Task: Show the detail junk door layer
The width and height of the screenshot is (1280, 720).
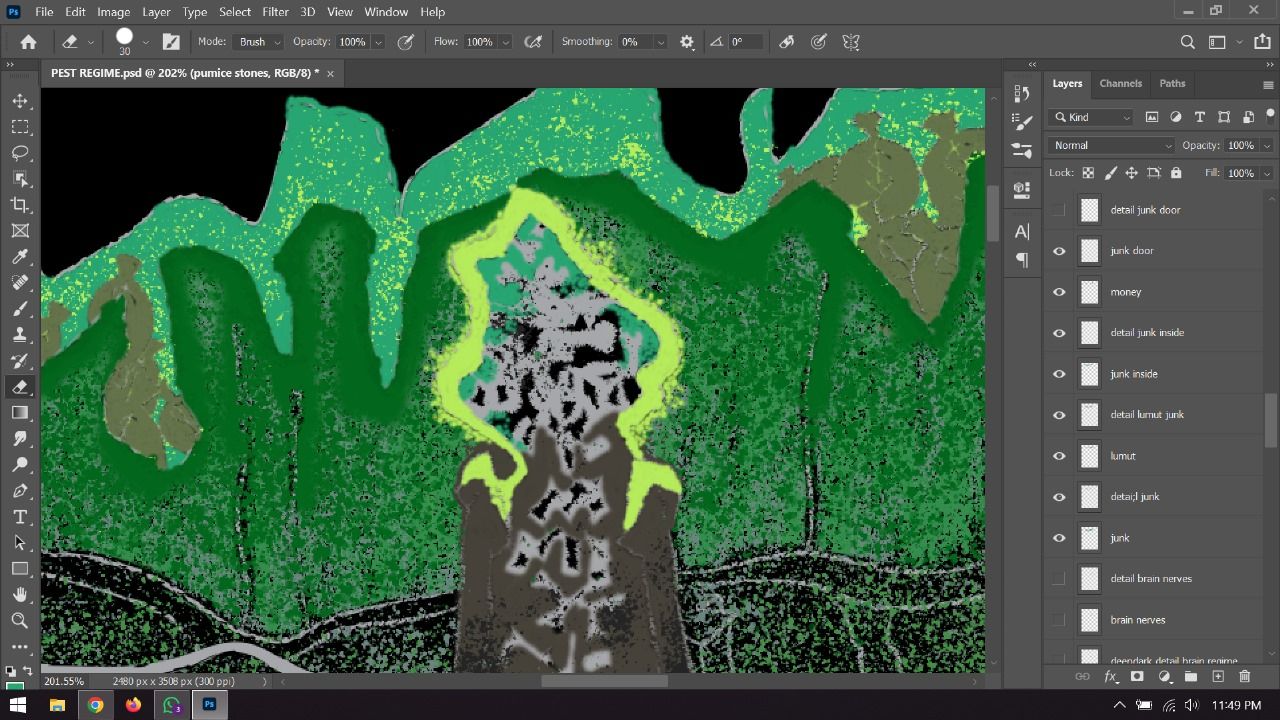Action: tap(1059, 210)
